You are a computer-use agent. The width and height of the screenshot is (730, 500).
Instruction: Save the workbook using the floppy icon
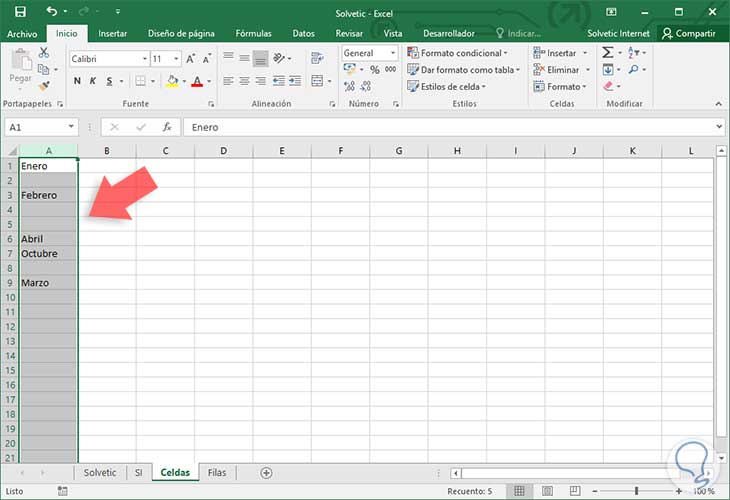[x=20, y=12]
